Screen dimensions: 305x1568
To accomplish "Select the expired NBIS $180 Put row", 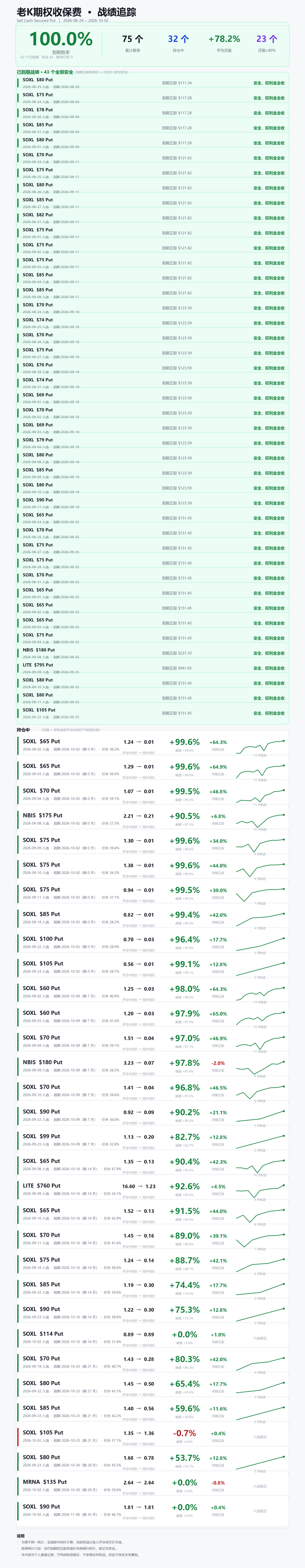I will 152,652.
